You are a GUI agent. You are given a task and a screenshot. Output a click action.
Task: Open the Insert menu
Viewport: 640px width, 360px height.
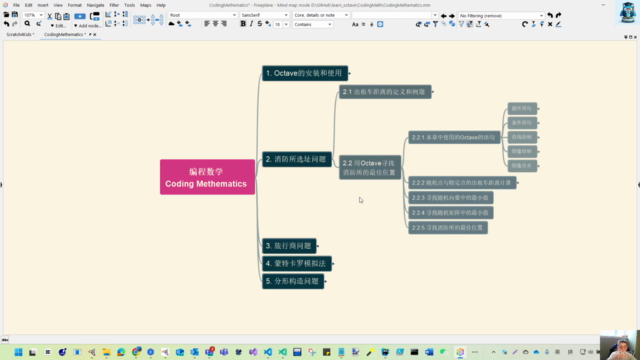(43, 5)
